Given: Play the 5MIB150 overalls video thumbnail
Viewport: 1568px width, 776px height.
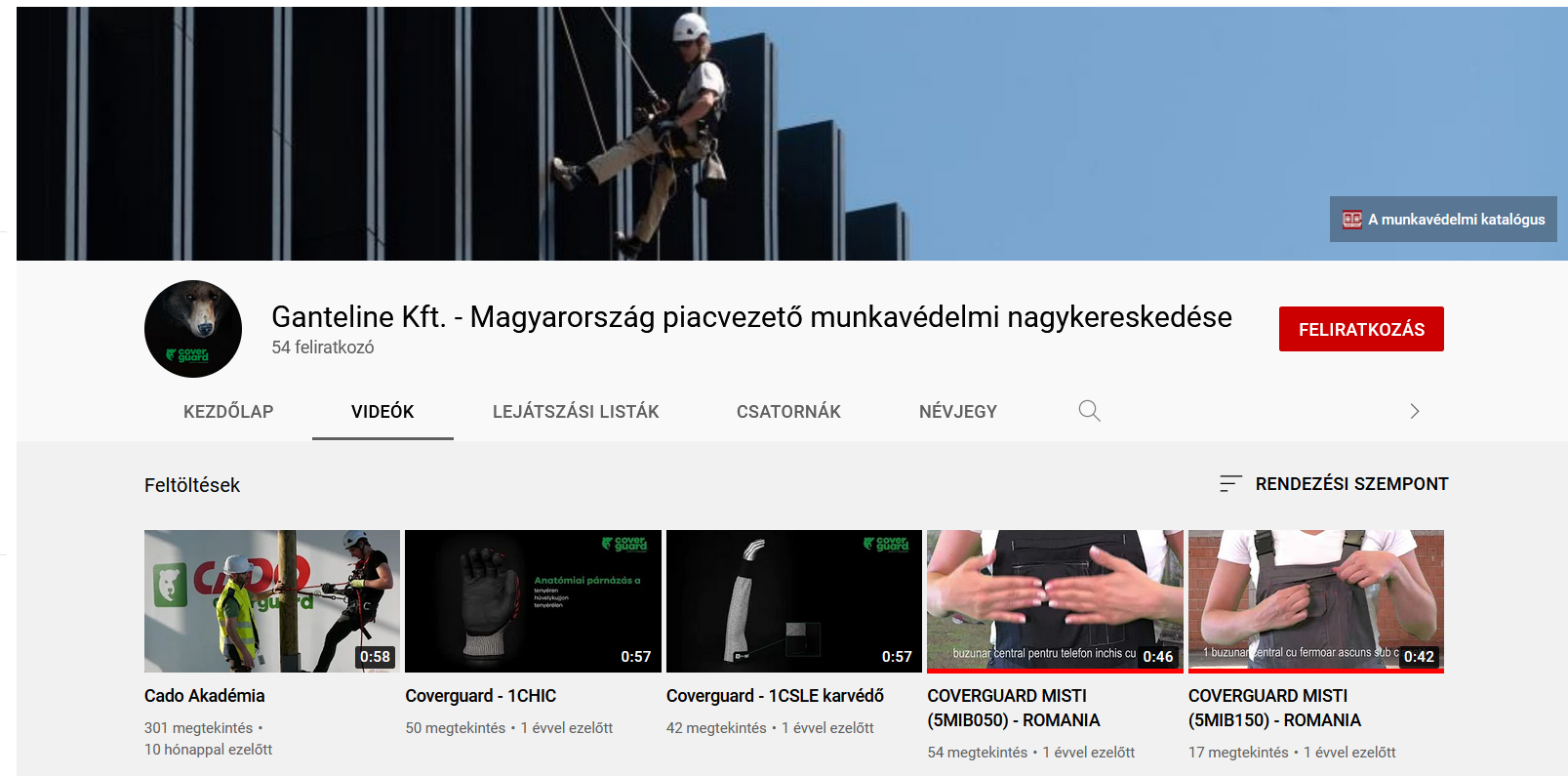Looking at the screenshot, I should click(1316, 601).
